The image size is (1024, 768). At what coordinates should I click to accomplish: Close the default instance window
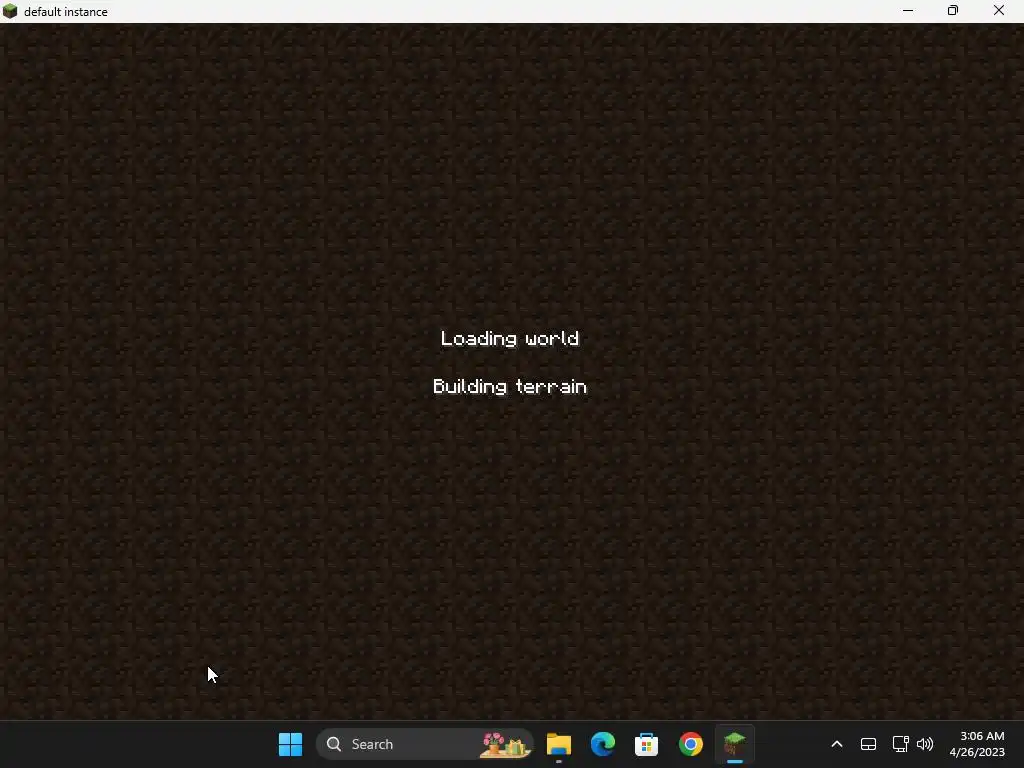pyautogui.click(x=999, y=11)
